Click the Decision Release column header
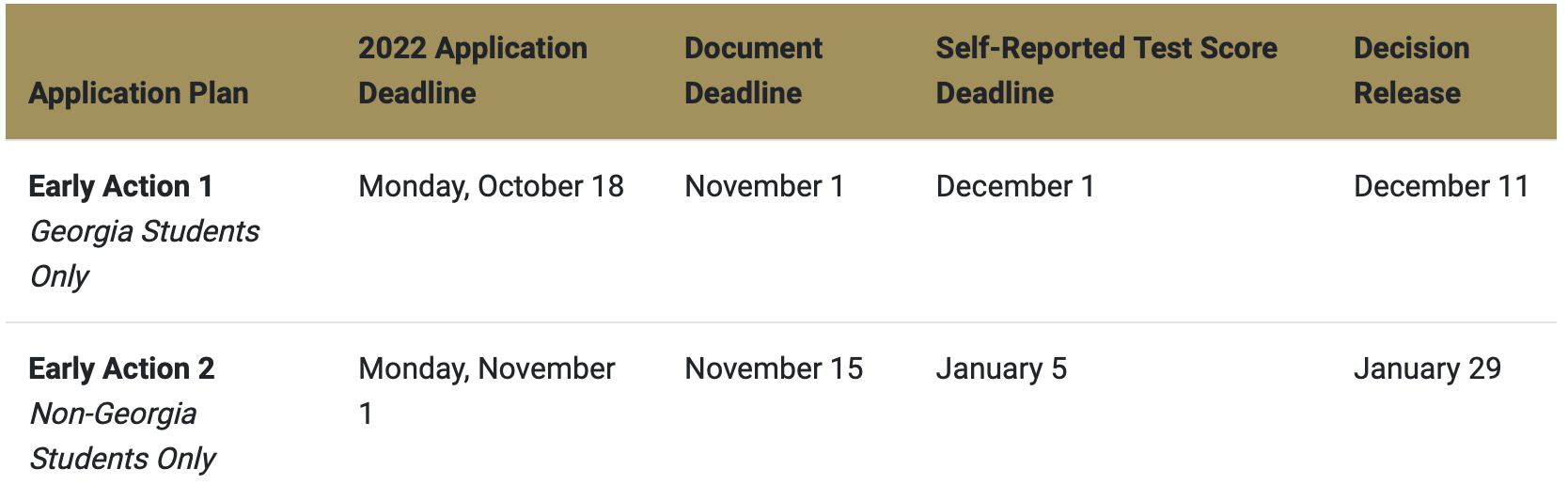Image resolution: width=1568 pixels, height=500 pixels. (1411, 70)
